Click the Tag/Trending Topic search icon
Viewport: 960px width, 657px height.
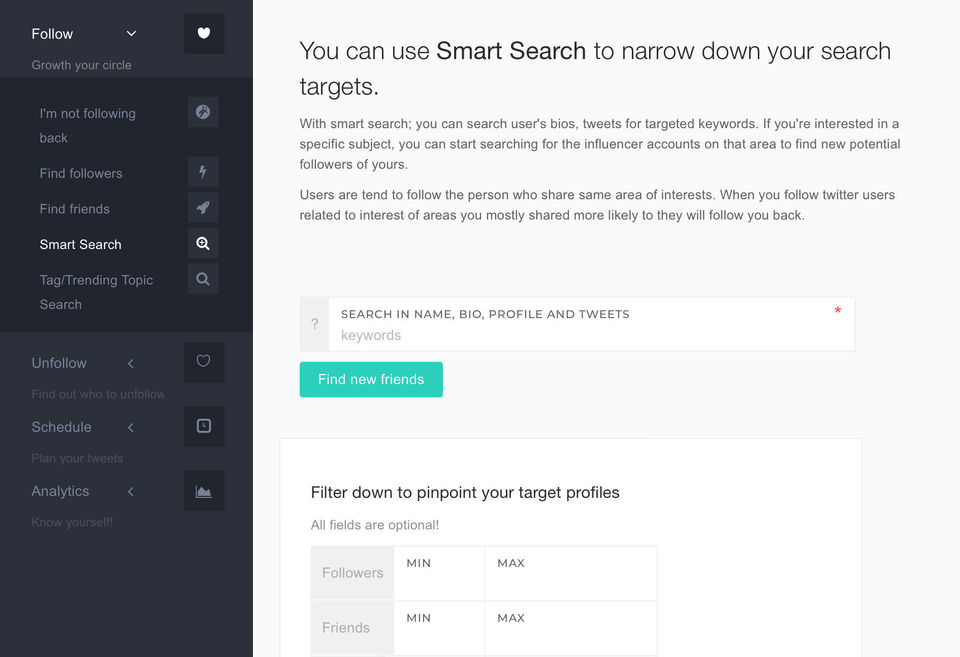tap(203, 280)
